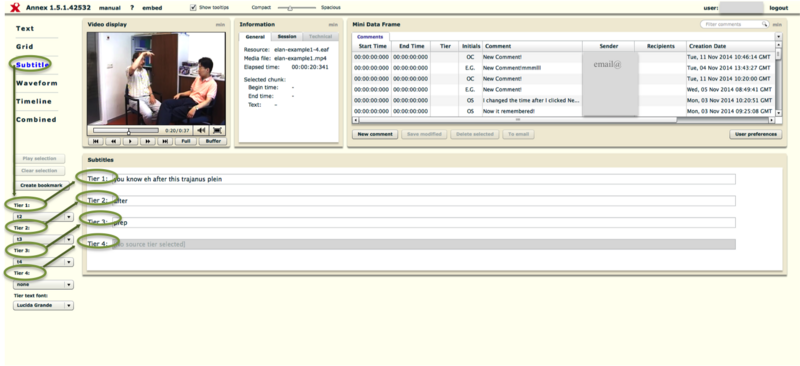Rewind with the step-back button
This screenshot has height=366, width=800.
tap(113, 141)
